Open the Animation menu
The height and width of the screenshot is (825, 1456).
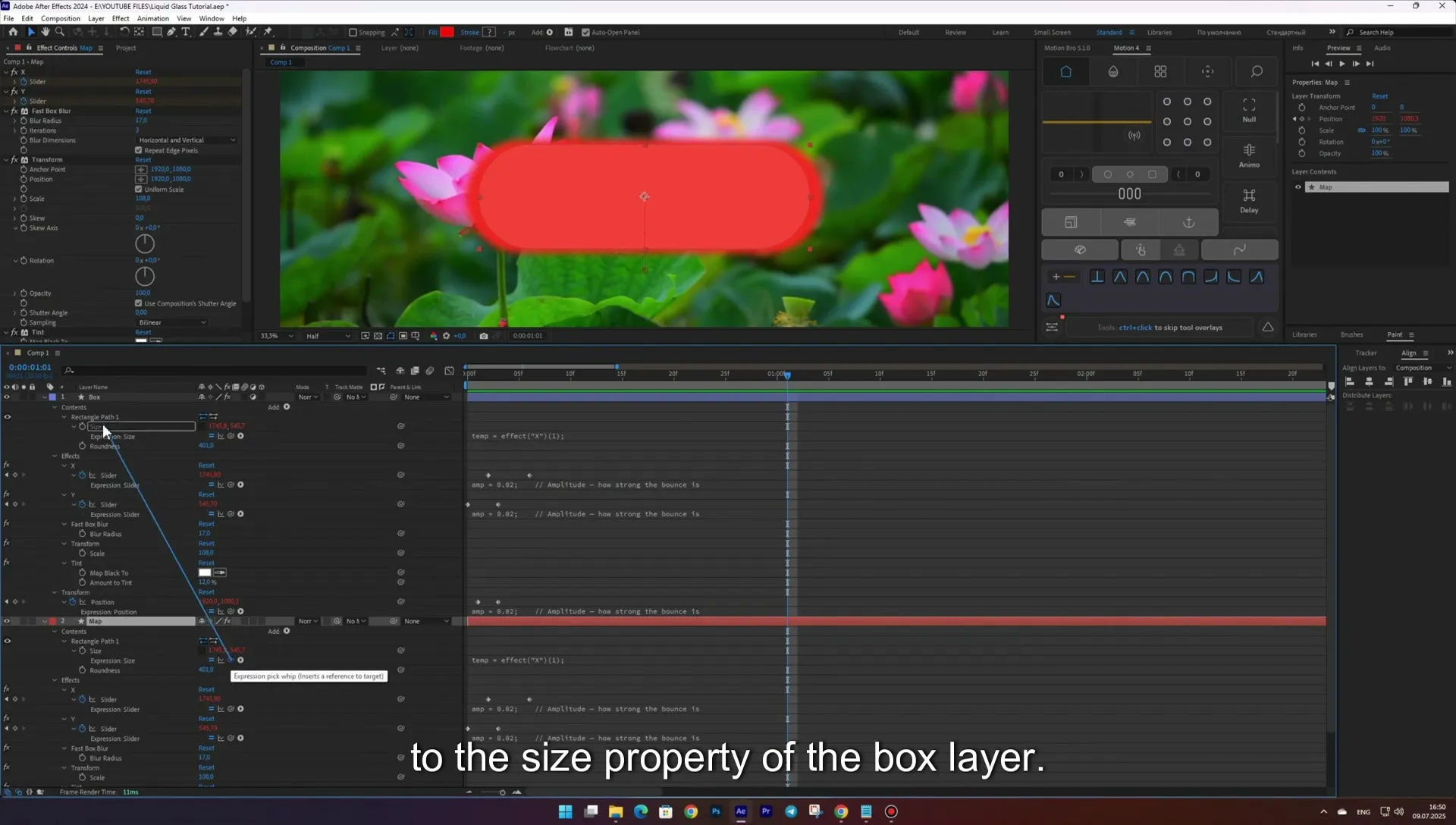tap(153, 18)
